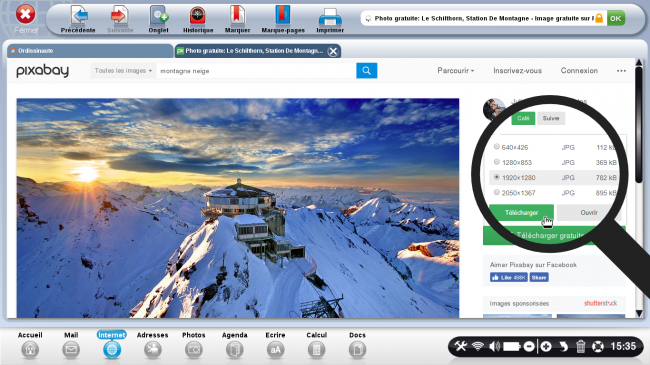Expand the Toutes les images dropdown
This screenshot has height=365, width=650.
[x=123, y=71]
